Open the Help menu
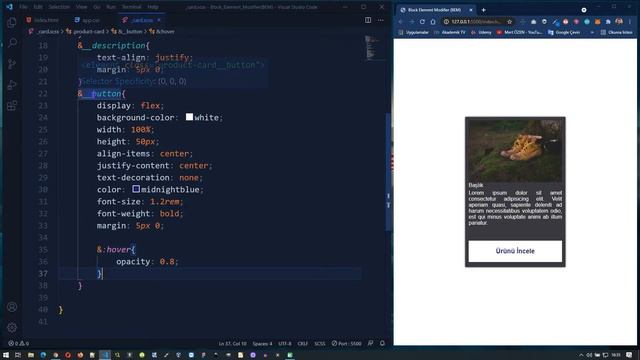 pos(153,7)
